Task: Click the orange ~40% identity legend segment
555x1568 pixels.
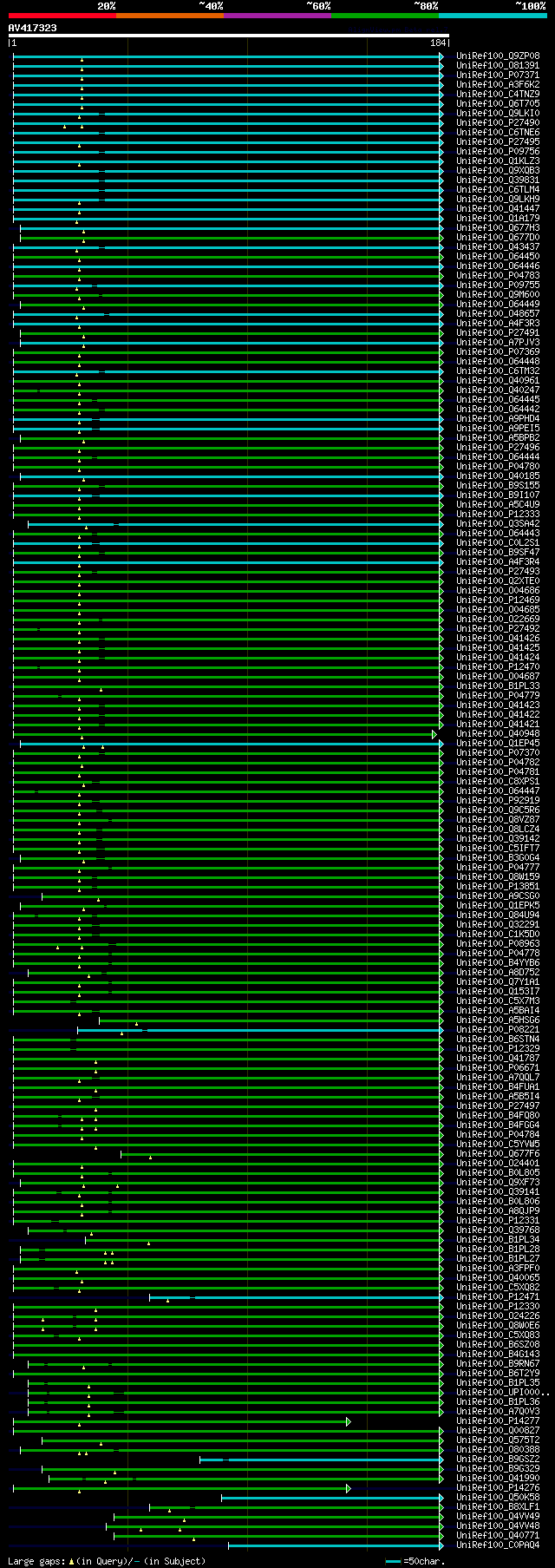Action: [x=169, y=16]
